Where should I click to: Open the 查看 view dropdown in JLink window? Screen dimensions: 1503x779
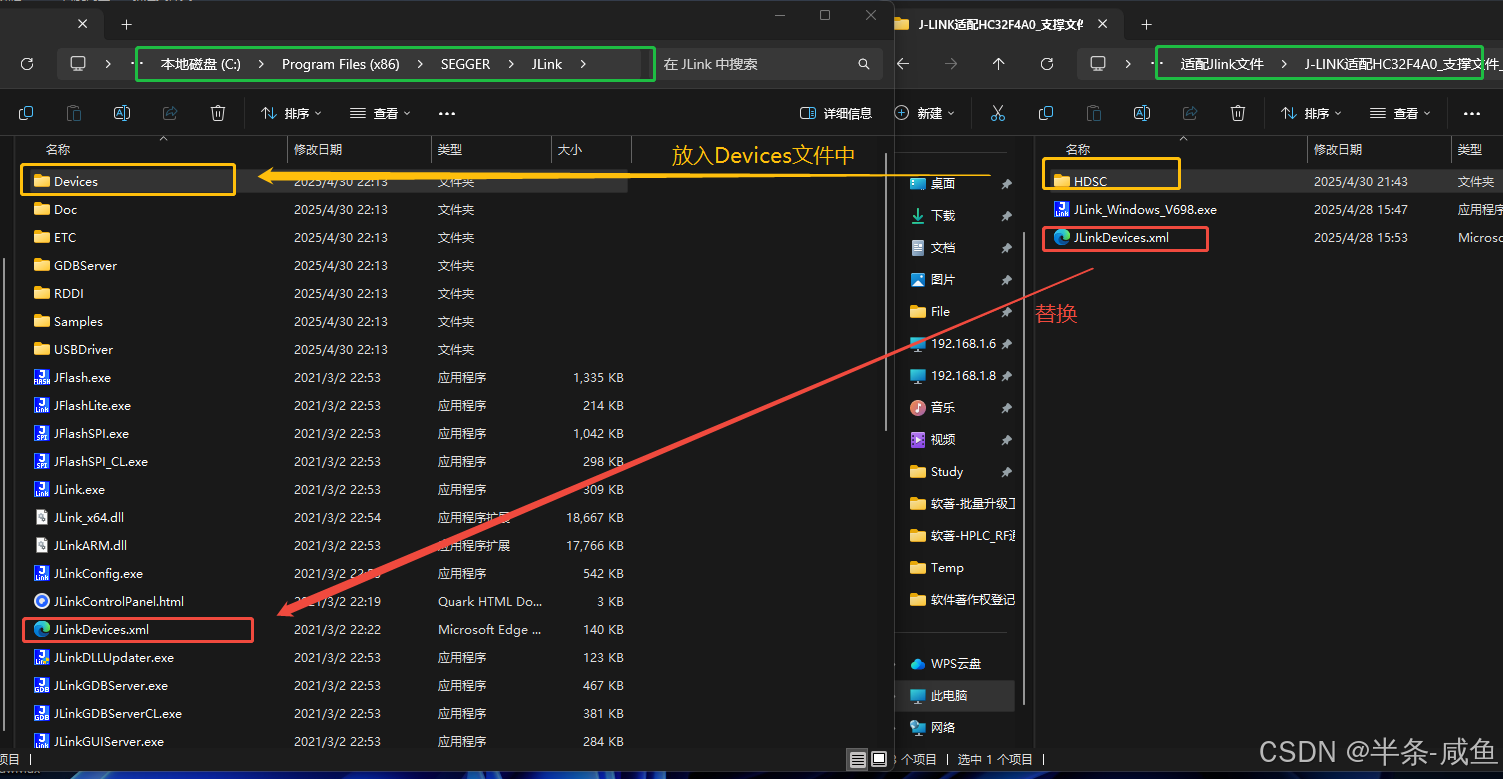pyautogui.click(x=380, y=114)
